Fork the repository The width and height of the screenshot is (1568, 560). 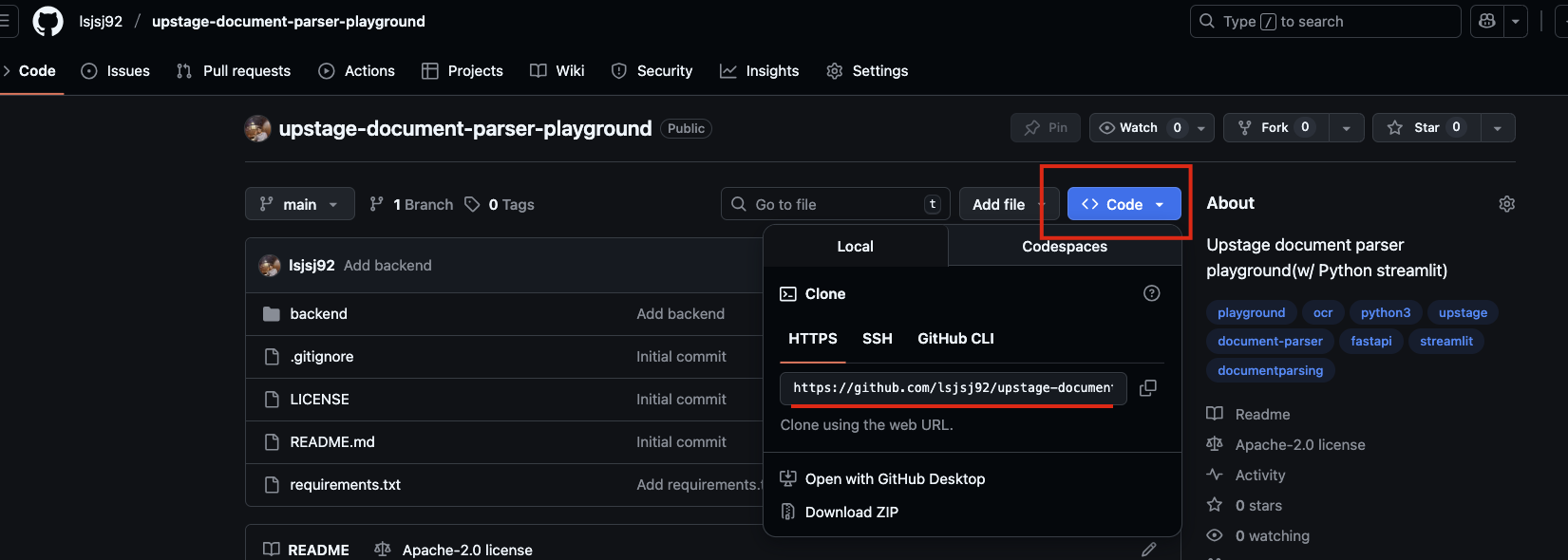click(1275, 127)
